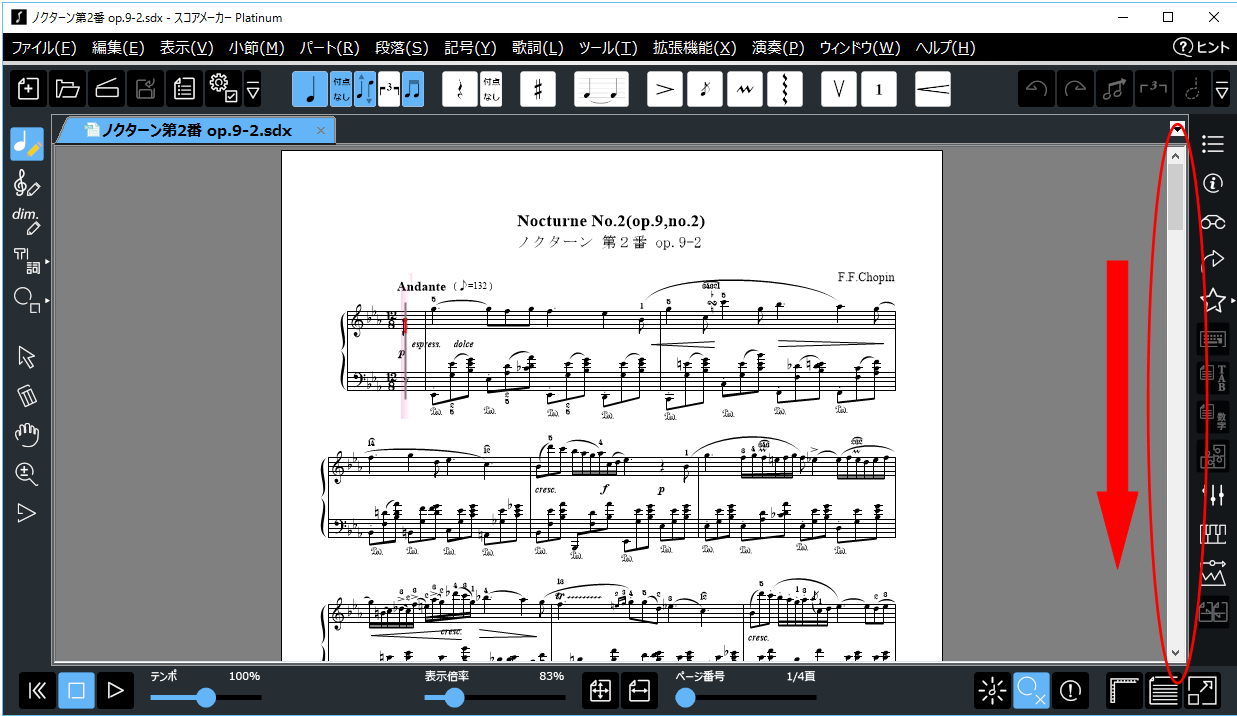The height and width of the screenshot is (716, 1237).
Task: Toggle the rest 付点なし dotted option
Action: [491, 89]
